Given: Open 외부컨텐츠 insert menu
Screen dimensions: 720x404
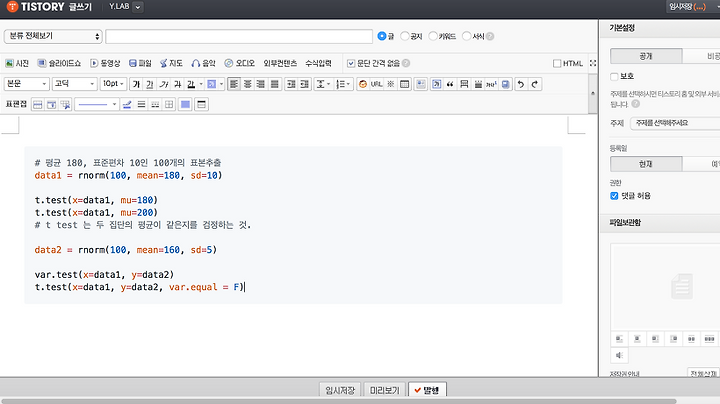Looking at the screenshot, I should pyautogui.click(x=280, y=63).
